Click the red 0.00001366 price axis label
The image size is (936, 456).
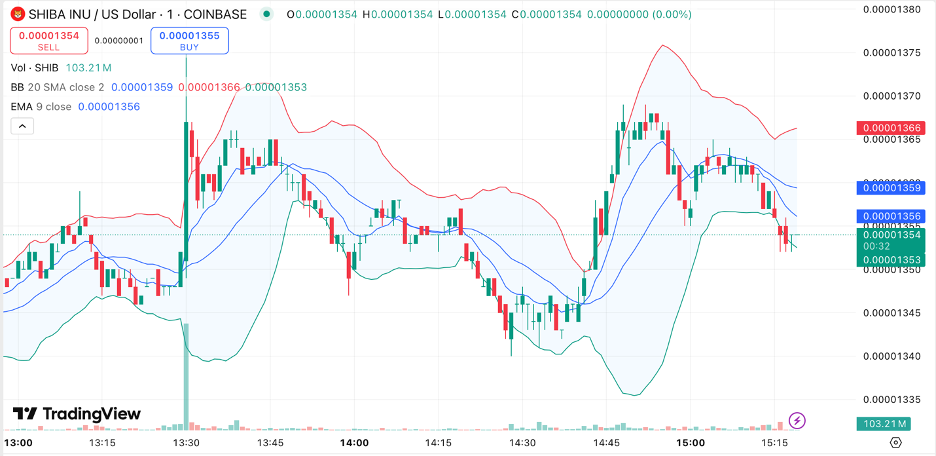895,128
